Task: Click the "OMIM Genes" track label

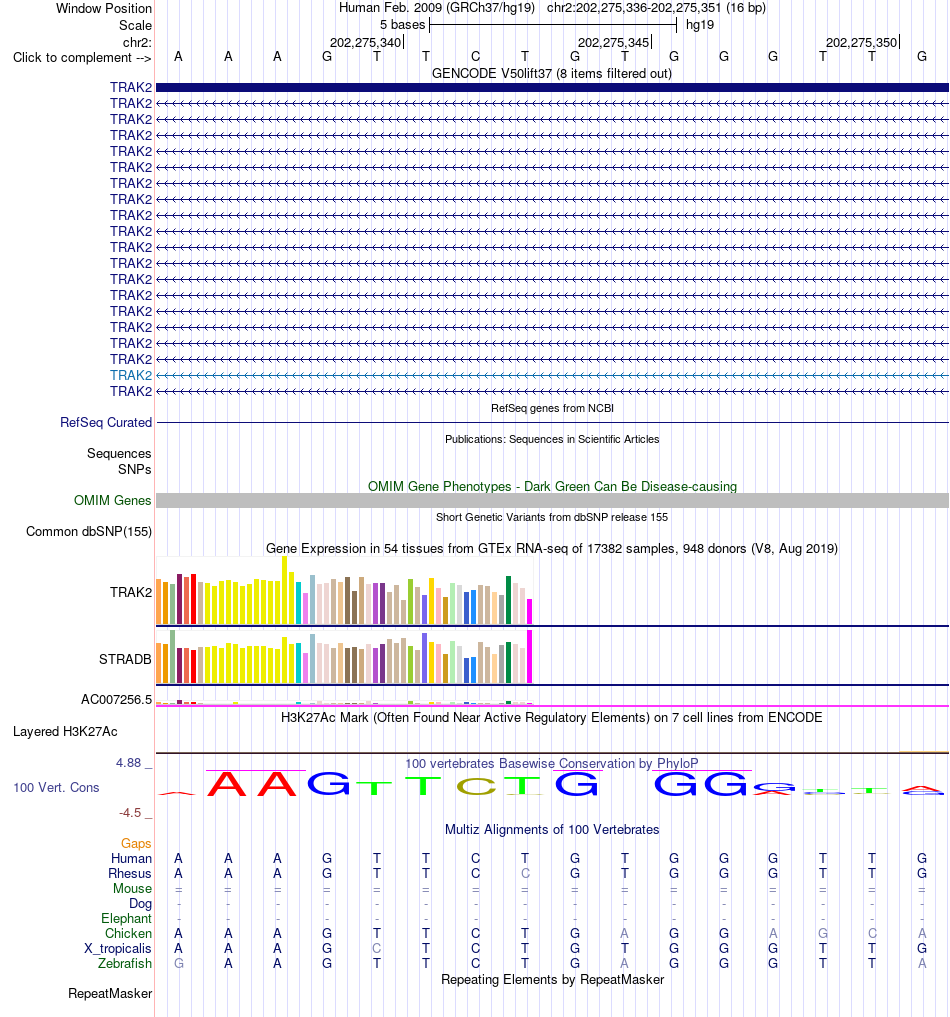Action: [x=112, y=500]
